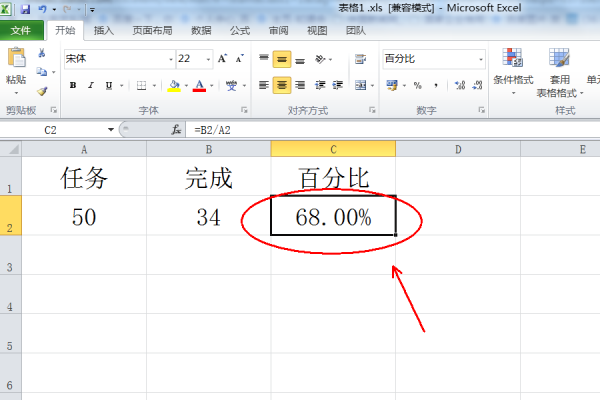The image size is (600, 400).
Task: Toggle bottom vertical alignment
Action: (300, 59)
